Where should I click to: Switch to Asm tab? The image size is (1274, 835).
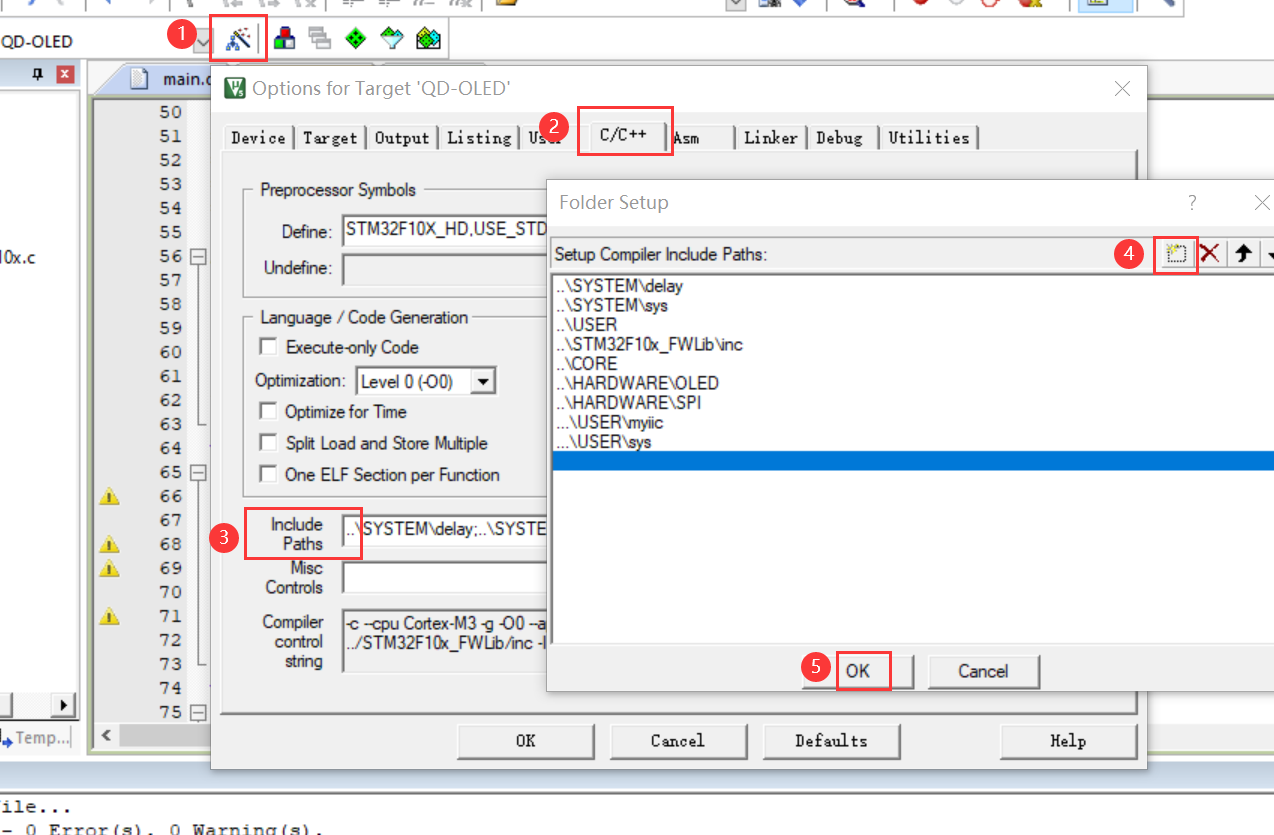tap(686, 138)
